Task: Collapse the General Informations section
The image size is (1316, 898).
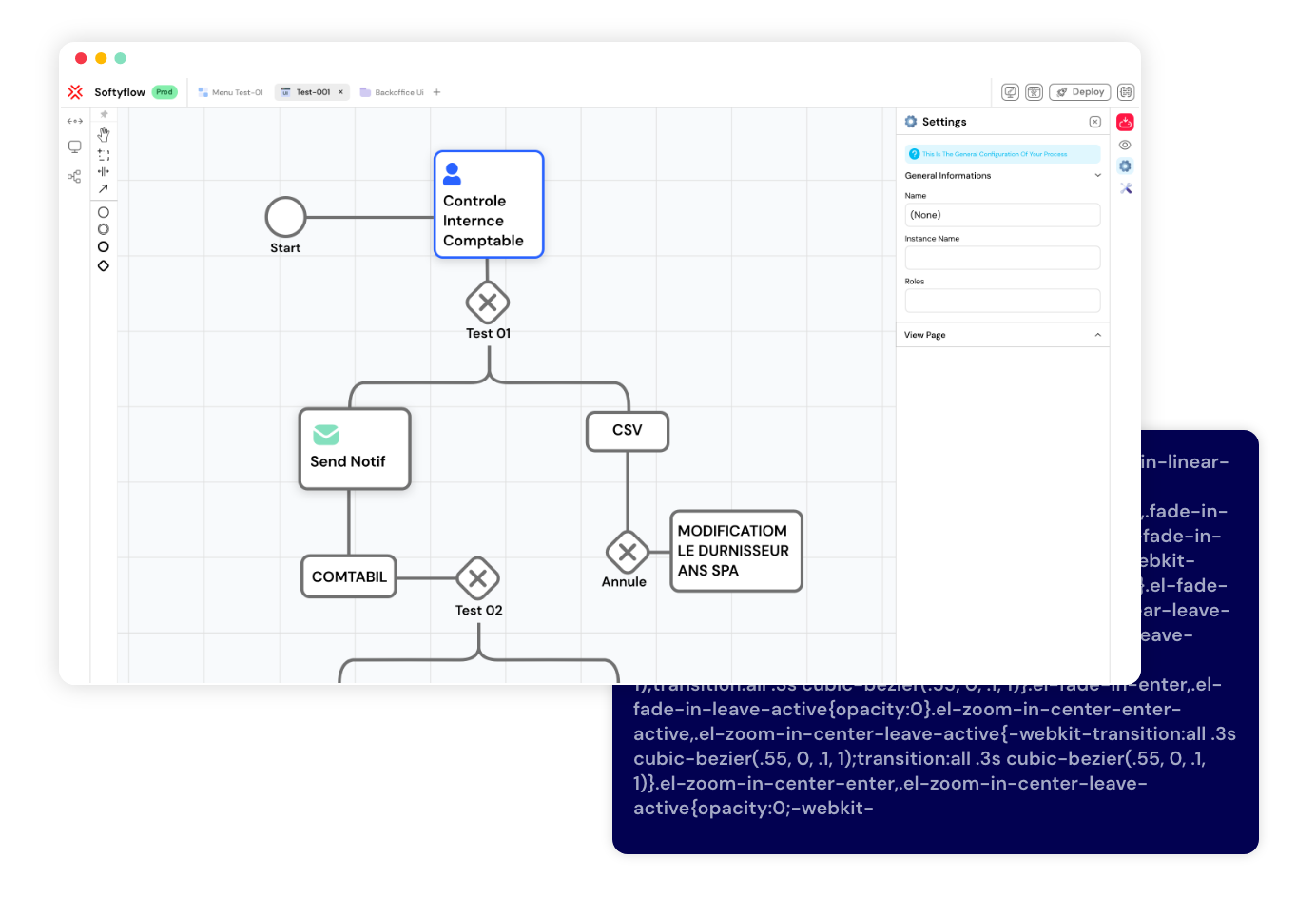Action: coord(1098,175)
